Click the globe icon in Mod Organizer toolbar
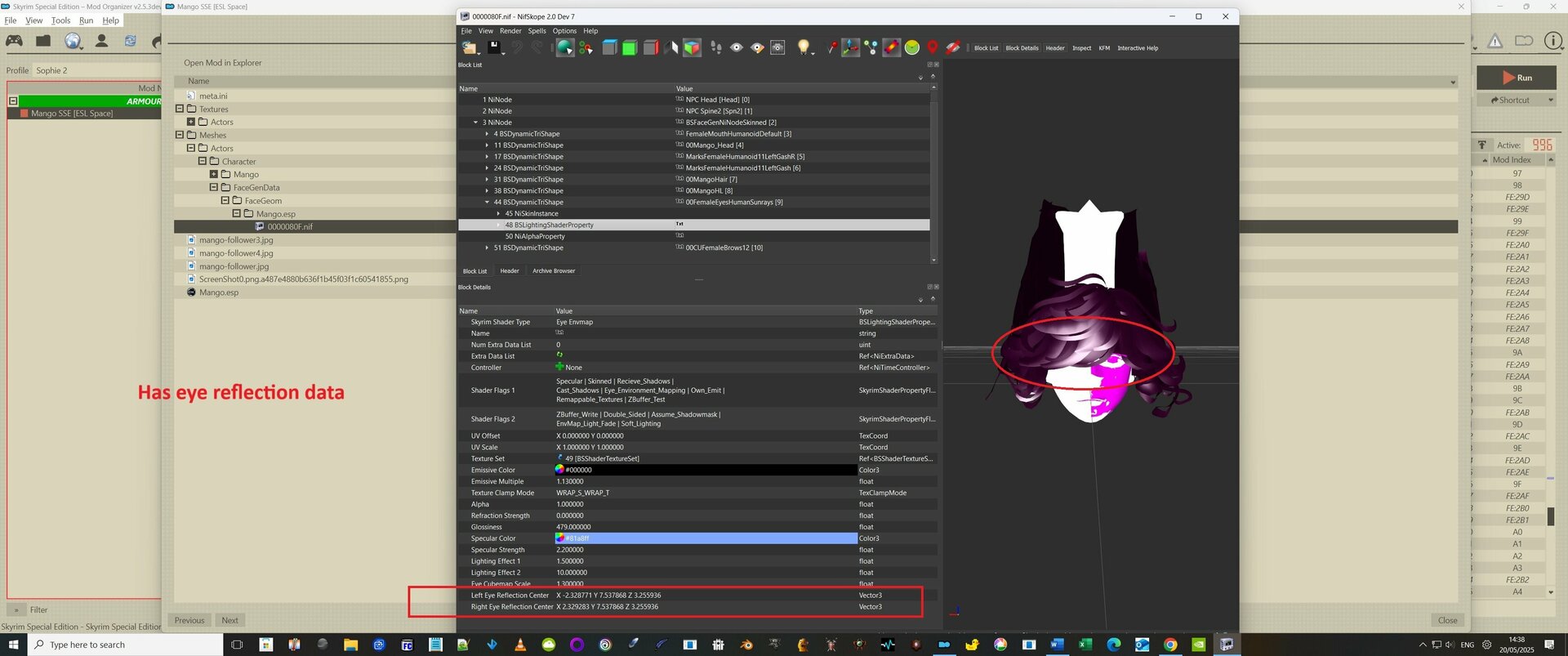The image size is (1568, 656). tap(73, 41)
